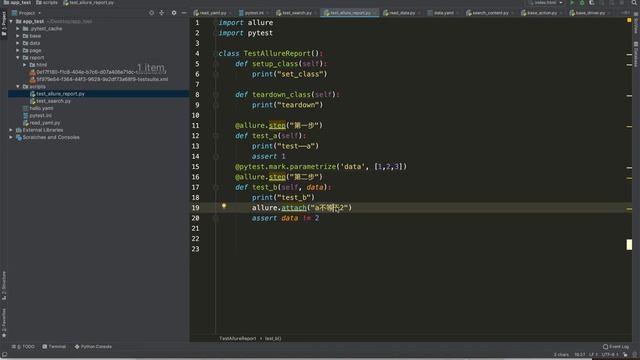Image resolution: width=640 pixels, height=360 pixels.
Task: Click the editor scrollbar thumb marker near line 23
Action: tap(629, 244)
